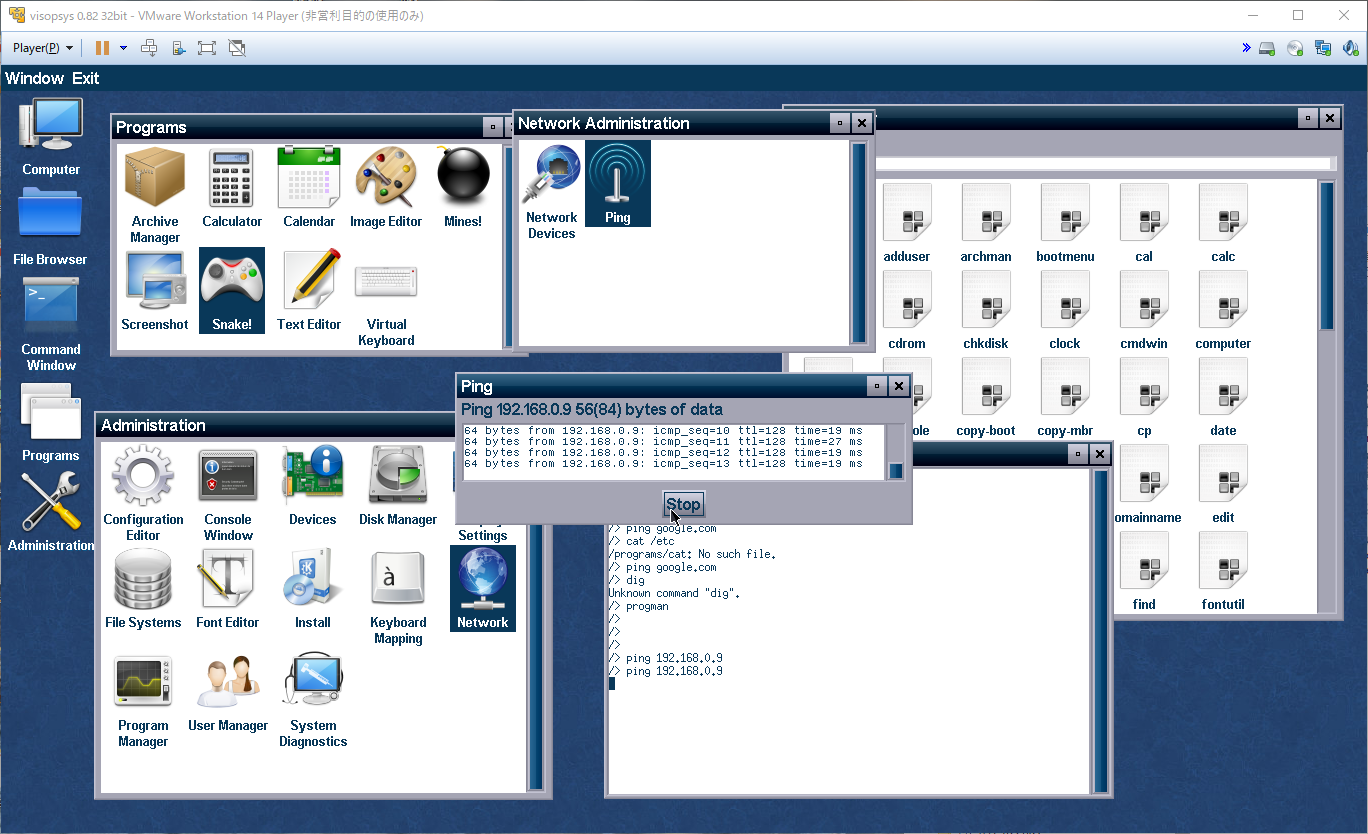Click the VMware sound device status icon
1368x834 pixels.
pos(1351,47)
